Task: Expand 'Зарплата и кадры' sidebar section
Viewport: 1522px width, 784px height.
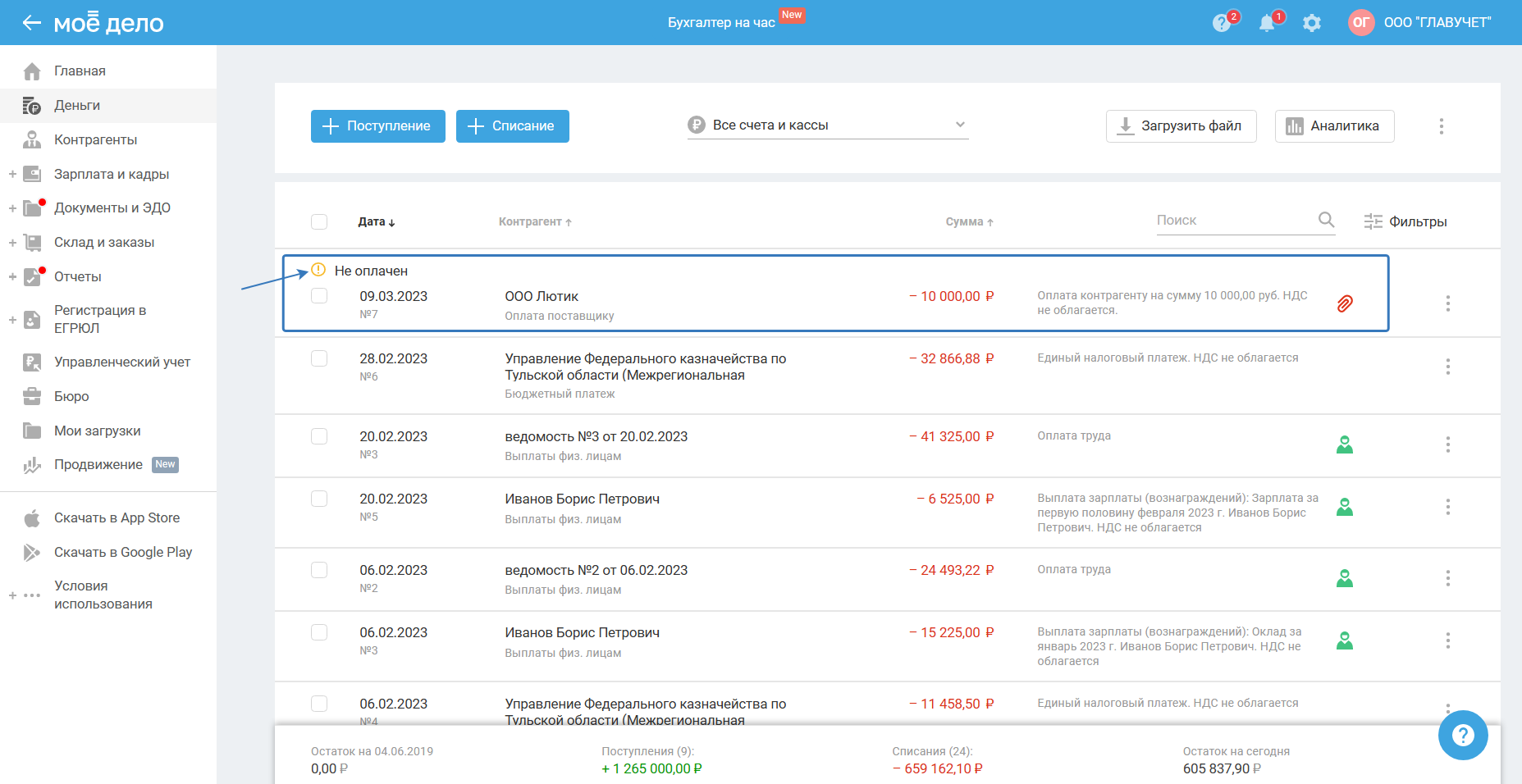Action: coord(12,174)
